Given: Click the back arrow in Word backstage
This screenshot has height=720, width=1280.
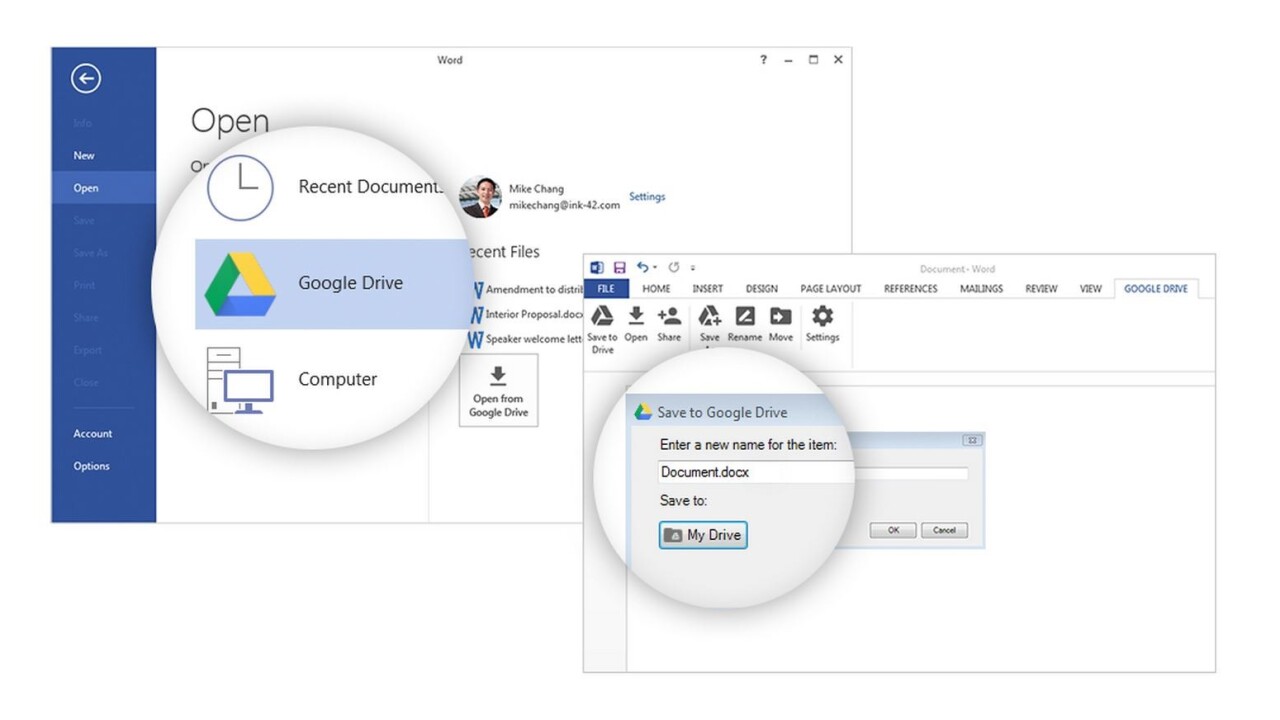Looking at the screenshot, I should click(86, 79).
